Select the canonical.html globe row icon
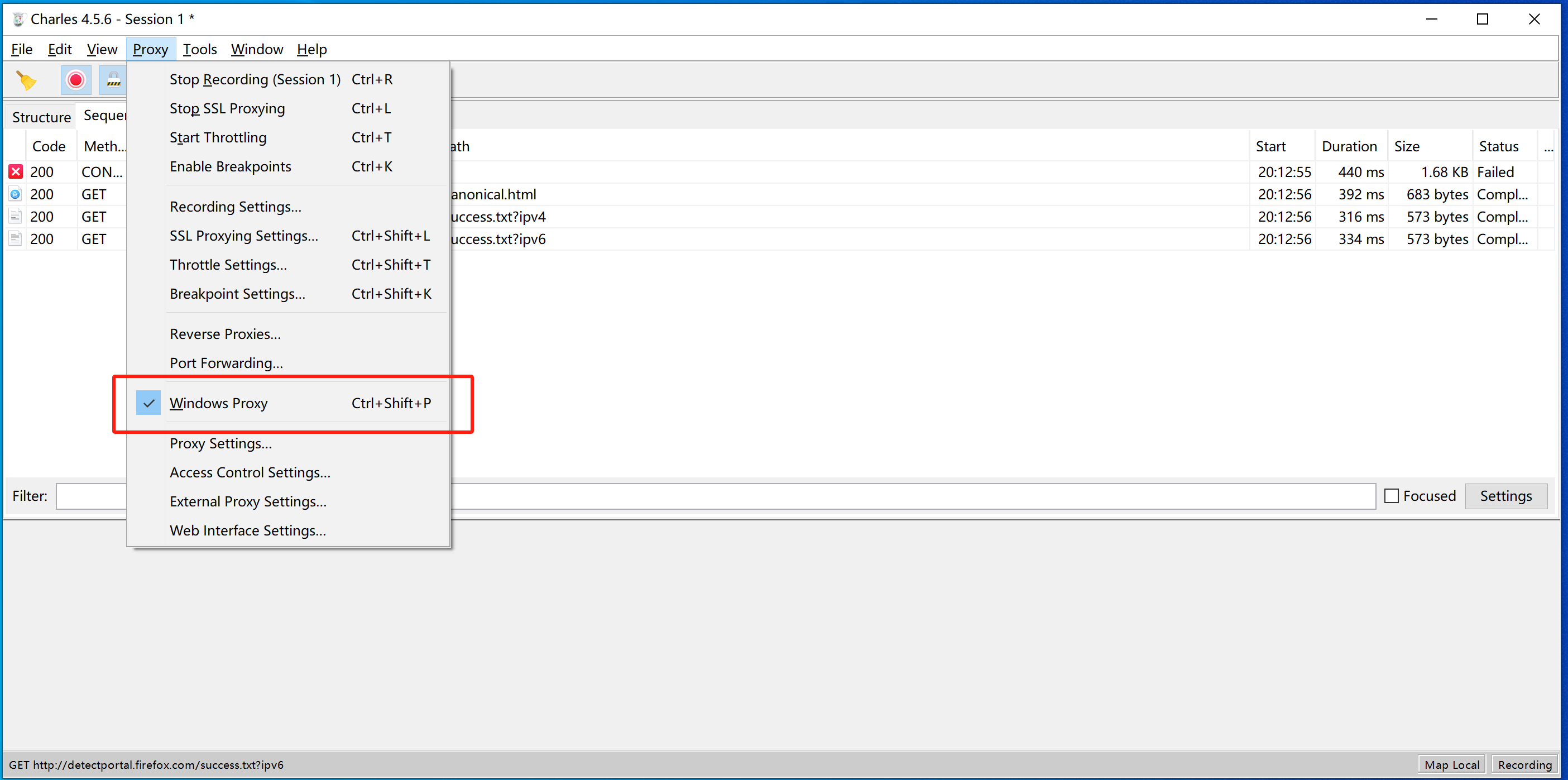This screenshot has width=1568, height=780. click(16, 194)
